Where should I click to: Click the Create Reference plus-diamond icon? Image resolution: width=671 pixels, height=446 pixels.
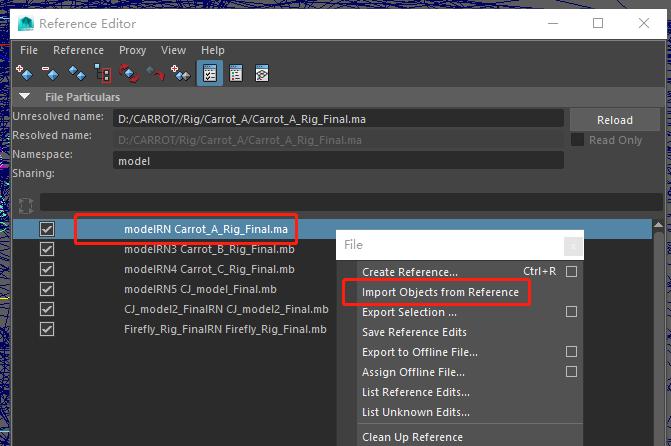tap(24, 73)
